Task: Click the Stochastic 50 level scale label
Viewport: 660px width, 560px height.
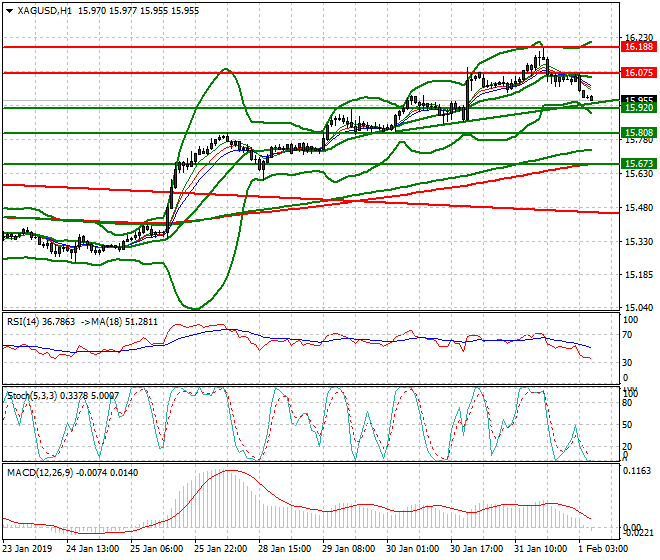Action: (627, 425)
